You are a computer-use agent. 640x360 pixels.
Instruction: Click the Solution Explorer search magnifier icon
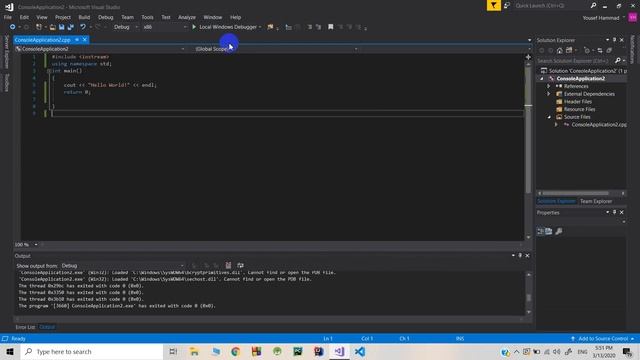tap(618, 61)
